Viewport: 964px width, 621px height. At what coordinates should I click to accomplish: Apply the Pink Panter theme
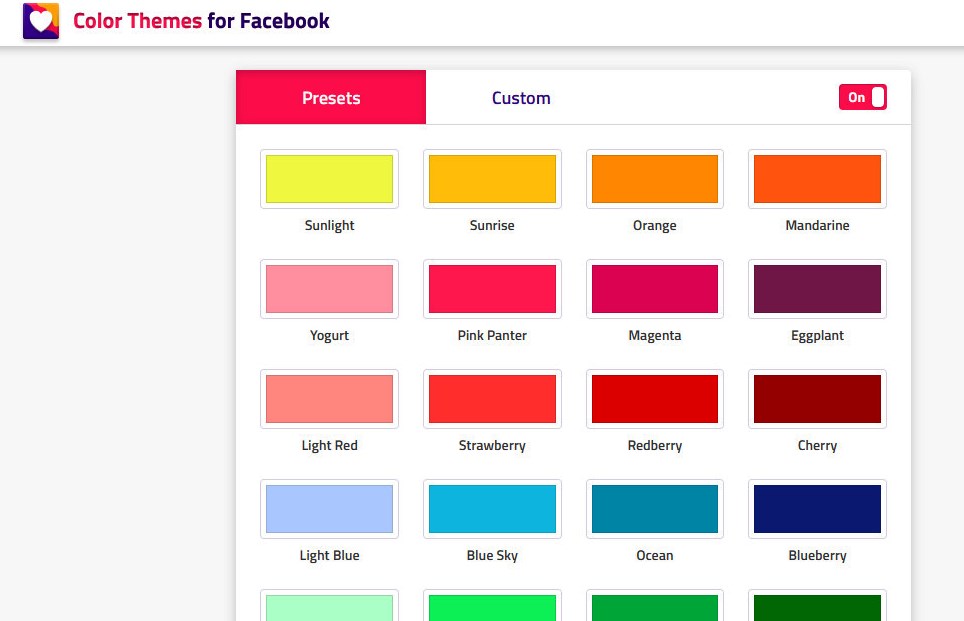coord(492,288)
